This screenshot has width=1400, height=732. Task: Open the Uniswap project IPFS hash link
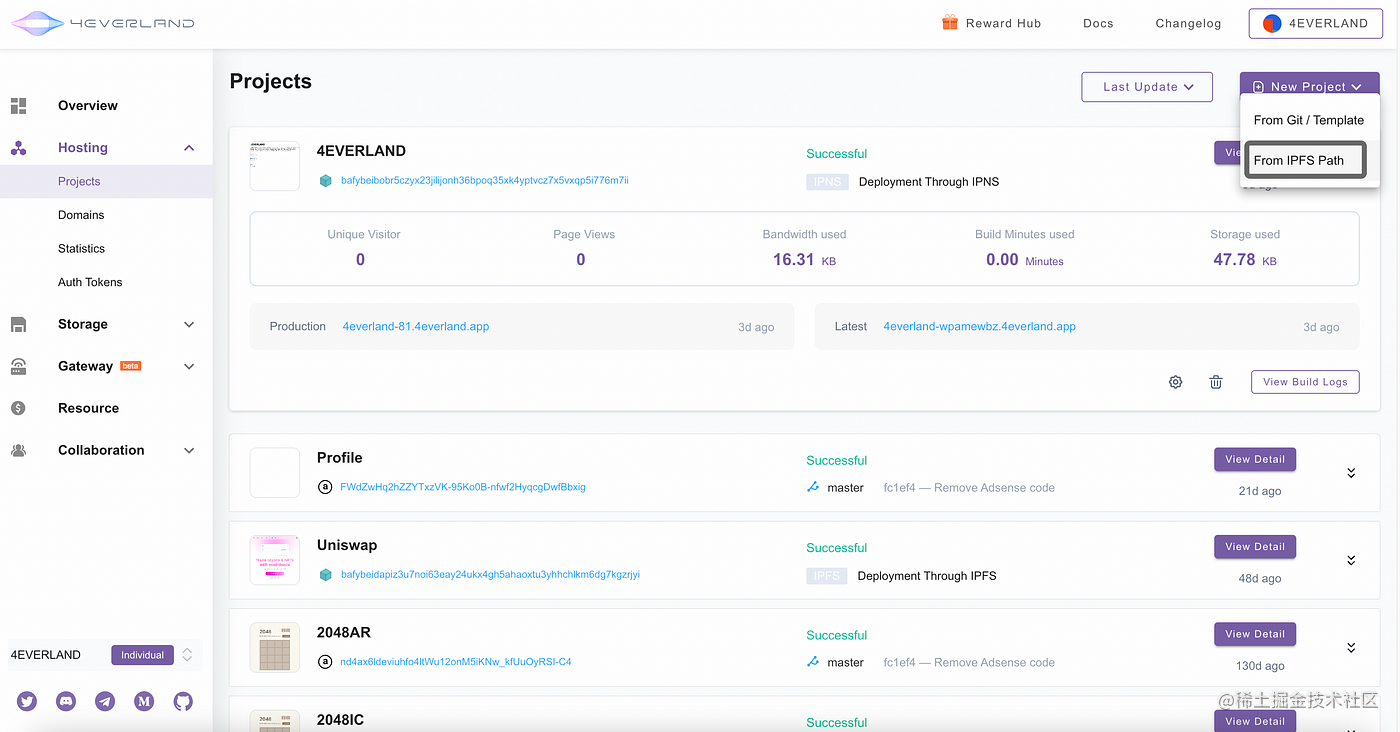[490, 575]
